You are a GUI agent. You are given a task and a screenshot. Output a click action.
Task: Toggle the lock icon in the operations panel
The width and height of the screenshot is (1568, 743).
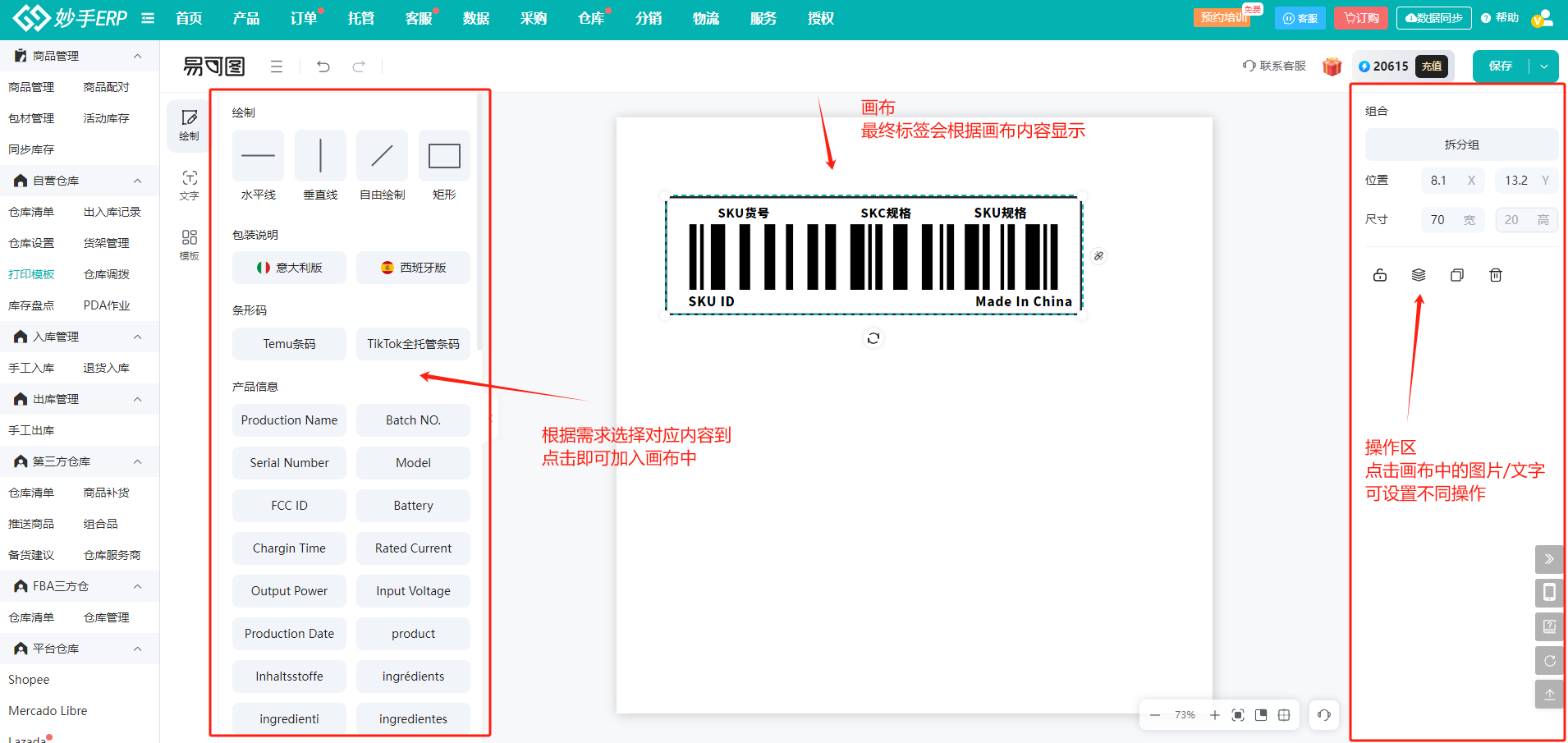pyautogui.click(x=1380, y=275)
